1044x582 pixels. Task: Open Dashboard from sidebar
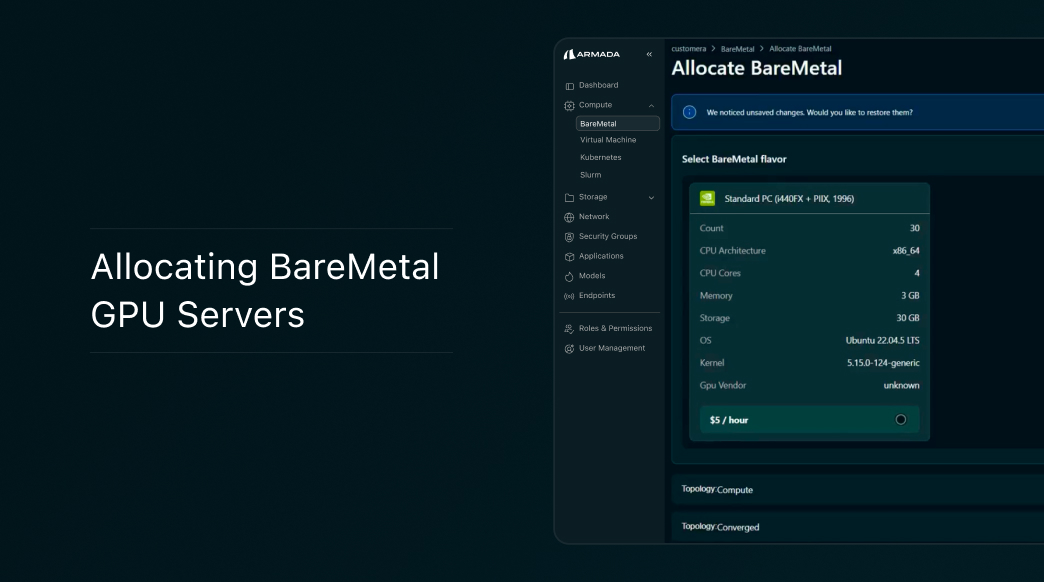tap(599, 85)
